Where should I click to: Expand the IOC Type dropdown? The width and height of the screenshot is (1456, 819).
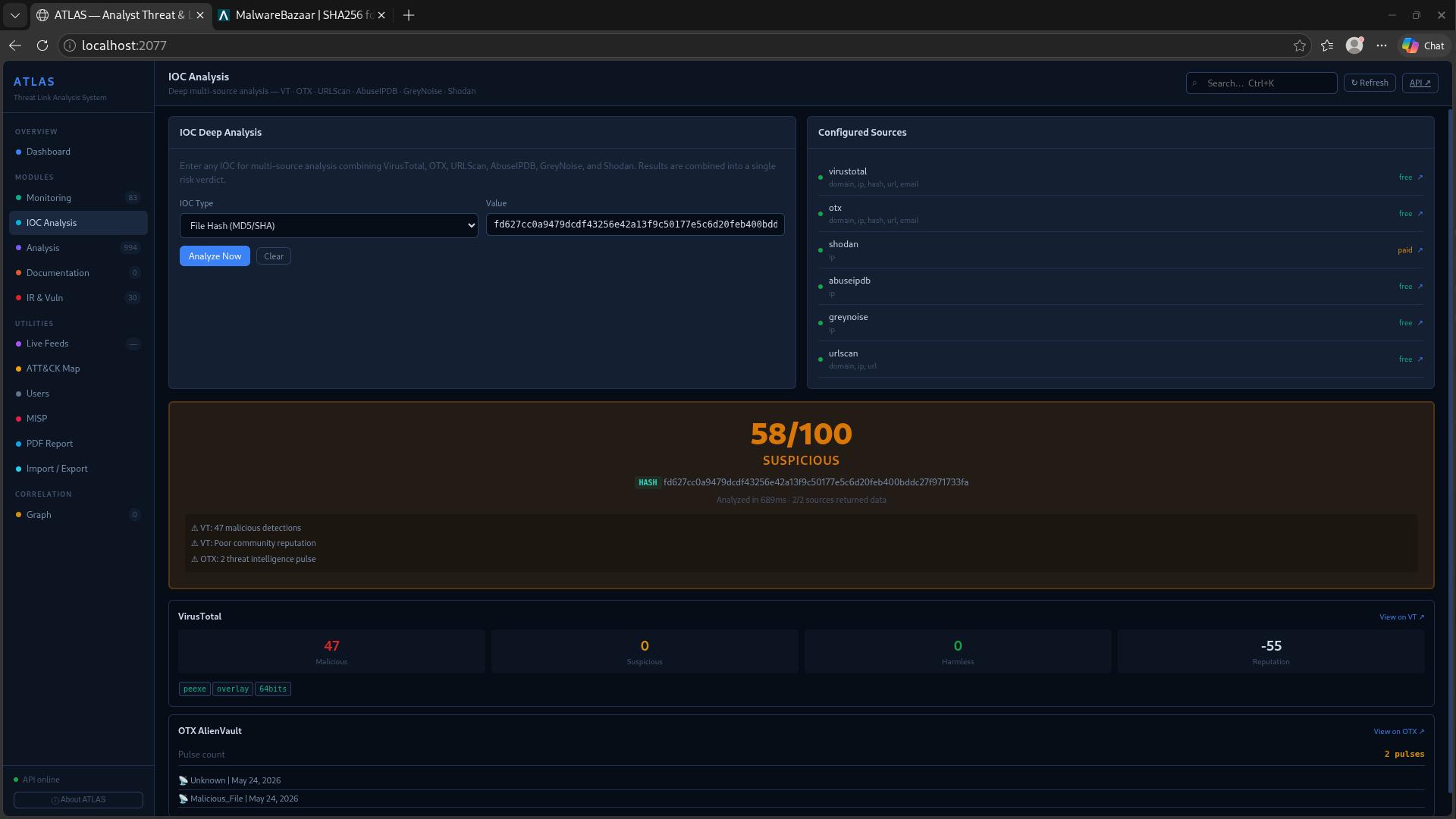pos(328,225)
